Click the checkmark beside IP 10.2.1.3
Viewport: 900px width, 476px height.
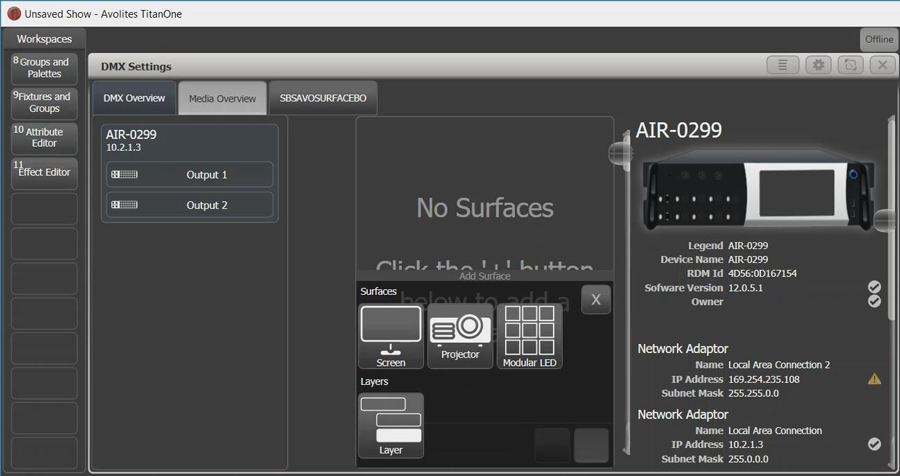(x=874, y=444)
